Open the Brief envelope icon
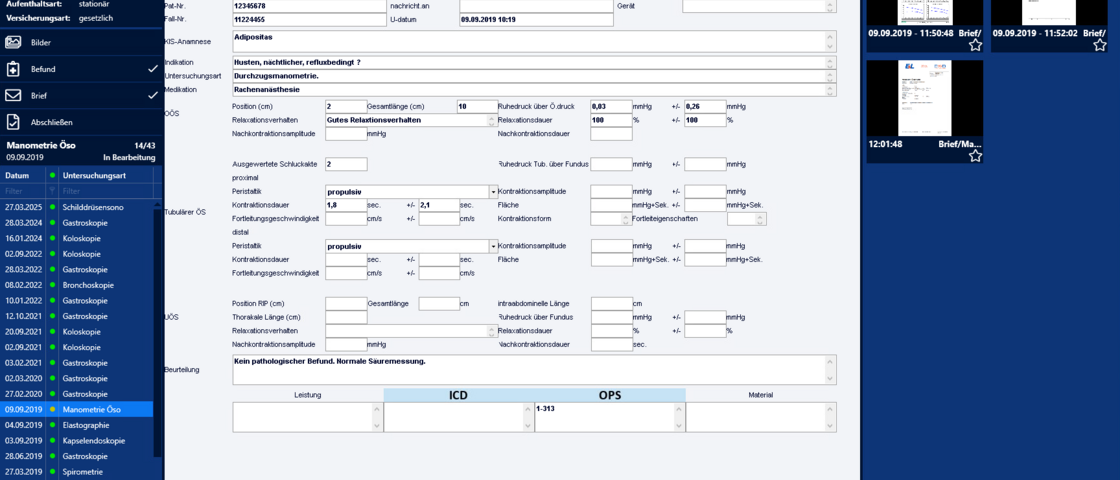Screen dimensions: 1120x480 (13, 95)
